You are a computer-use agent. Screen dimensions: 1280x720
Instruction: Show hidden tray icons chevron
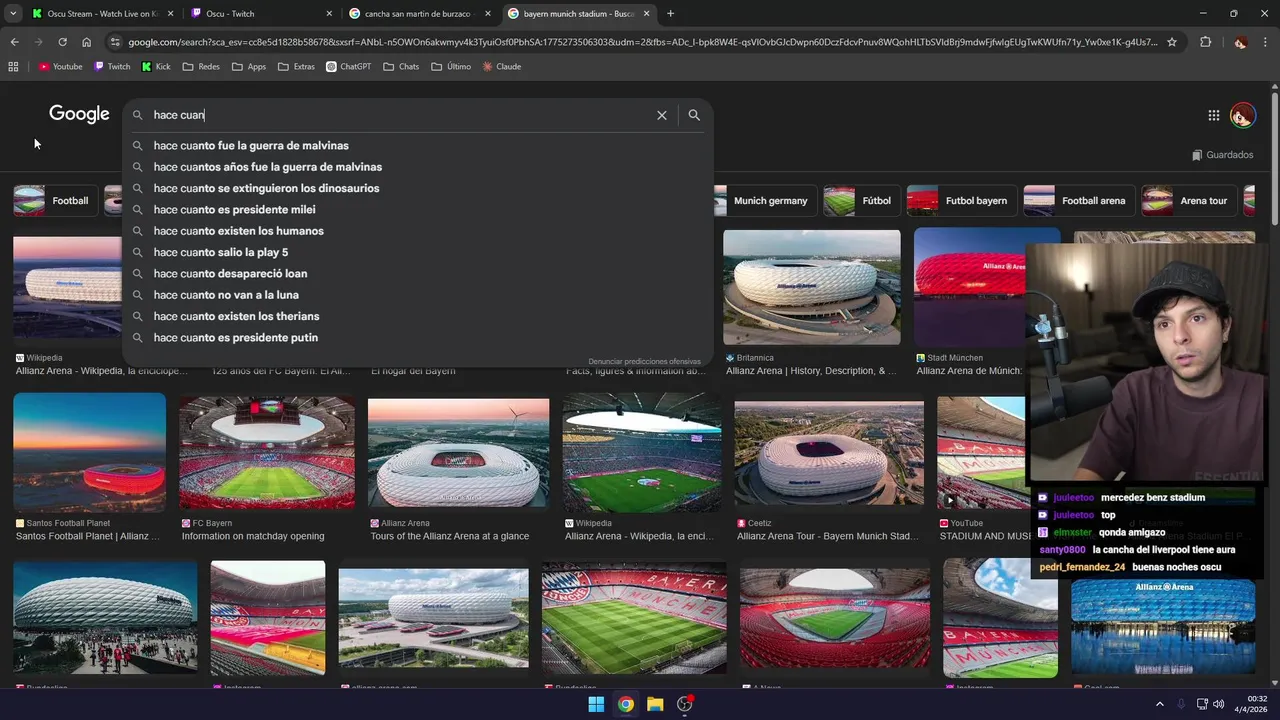[x=1159, y=704]
